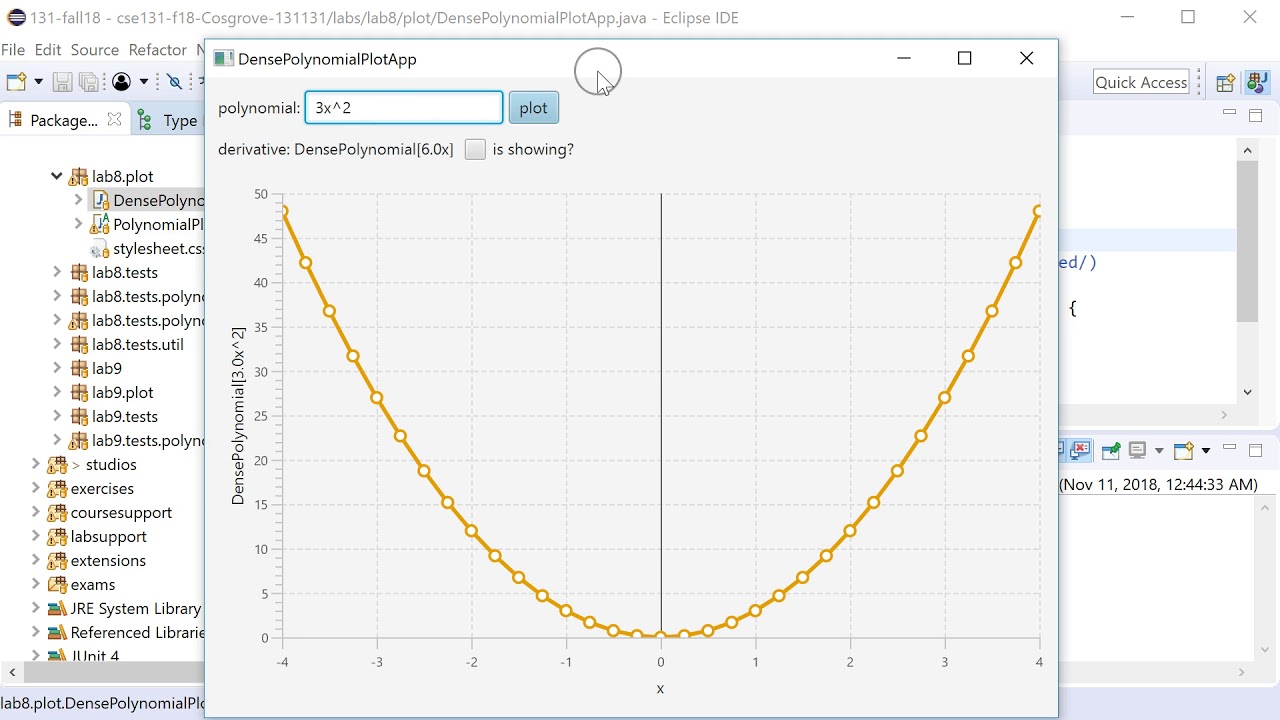Click the Save disk icon in Eclipse toolbar

pos(62,82)
